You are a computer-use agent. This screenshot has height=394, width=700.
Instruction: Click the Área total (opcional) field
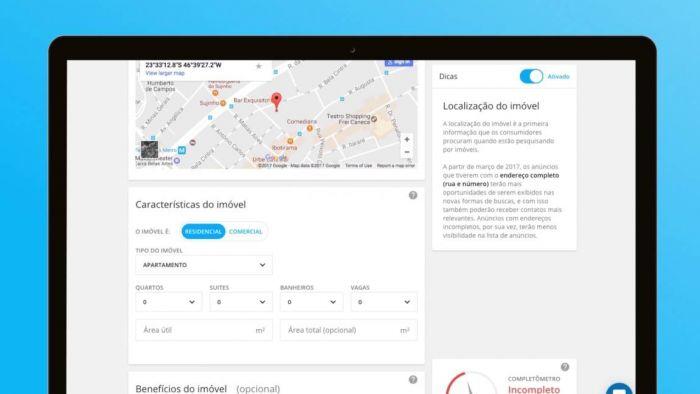(x=349, y=330)
